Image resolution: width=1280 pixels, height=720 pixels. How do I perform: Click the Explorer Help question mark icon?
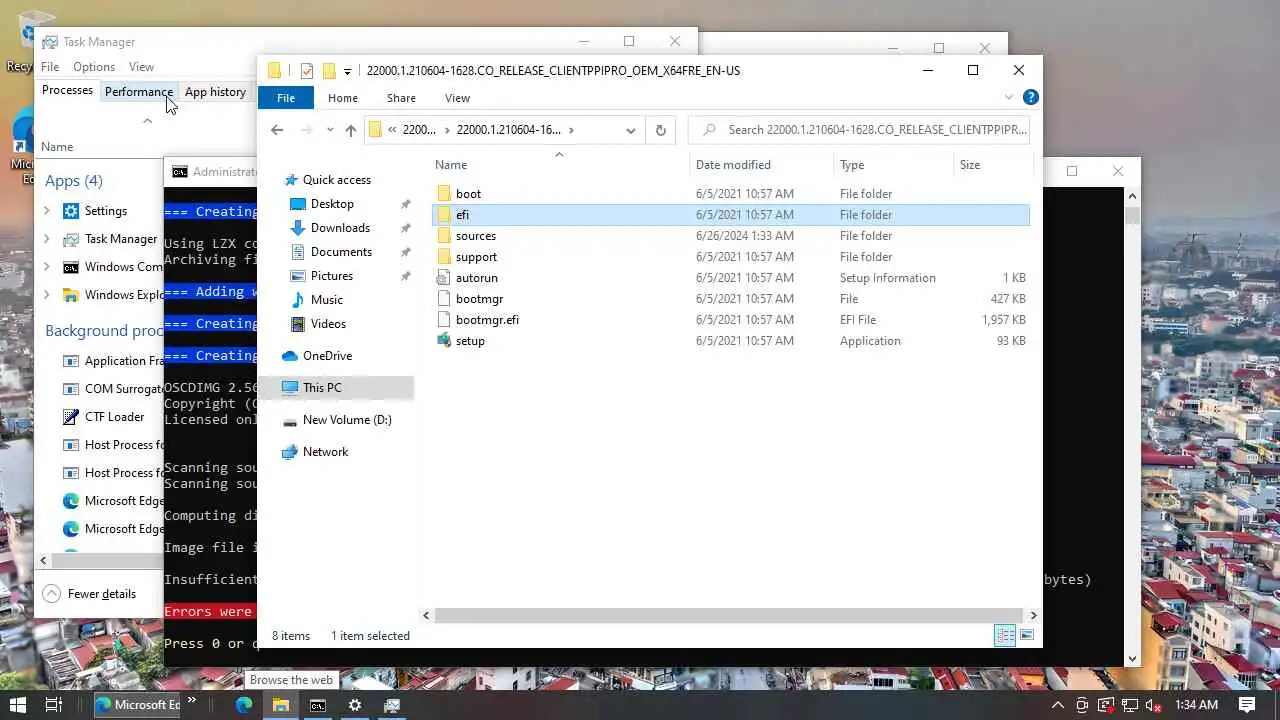click(1031, 97)
